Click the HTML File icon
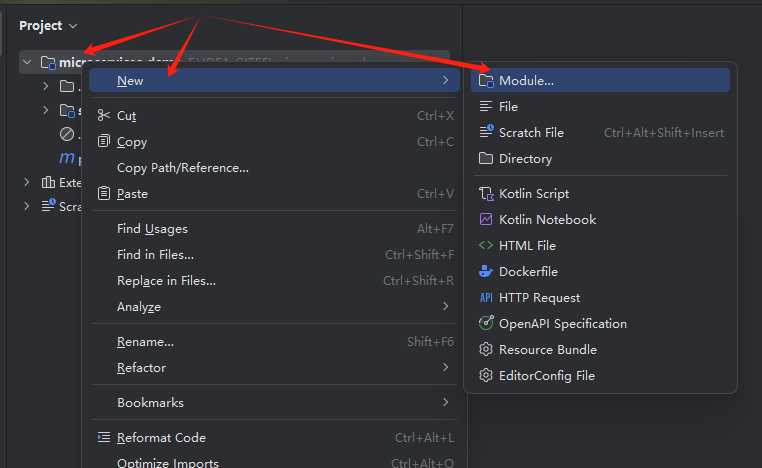 (x=486, y=246)
